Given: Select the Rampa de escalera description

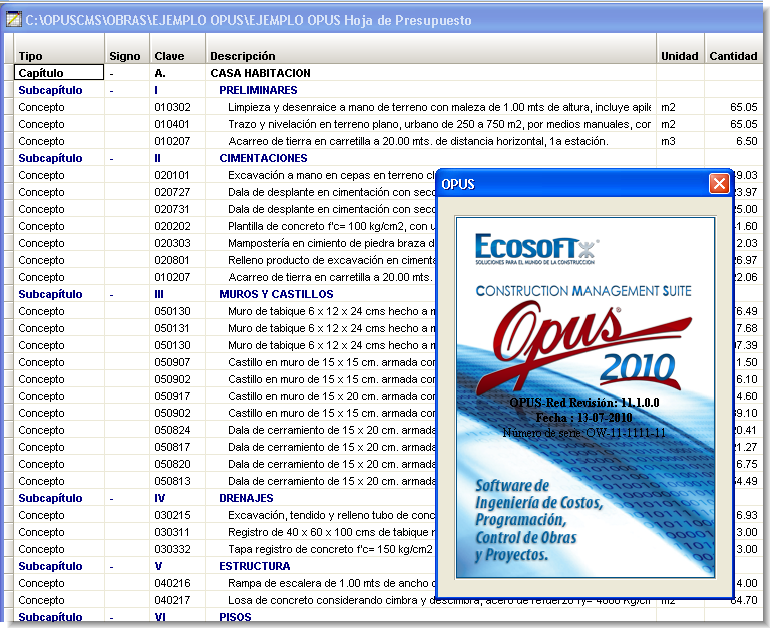Looking at the screenshot, I should pos(331,583).
